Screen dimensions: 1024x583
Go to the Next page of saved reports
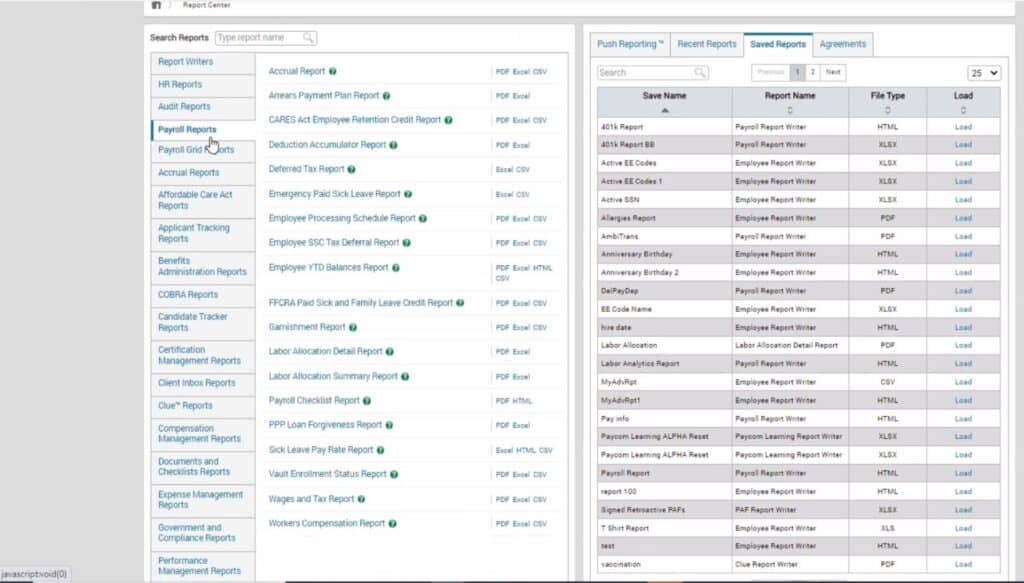click(x=833, y=72)
